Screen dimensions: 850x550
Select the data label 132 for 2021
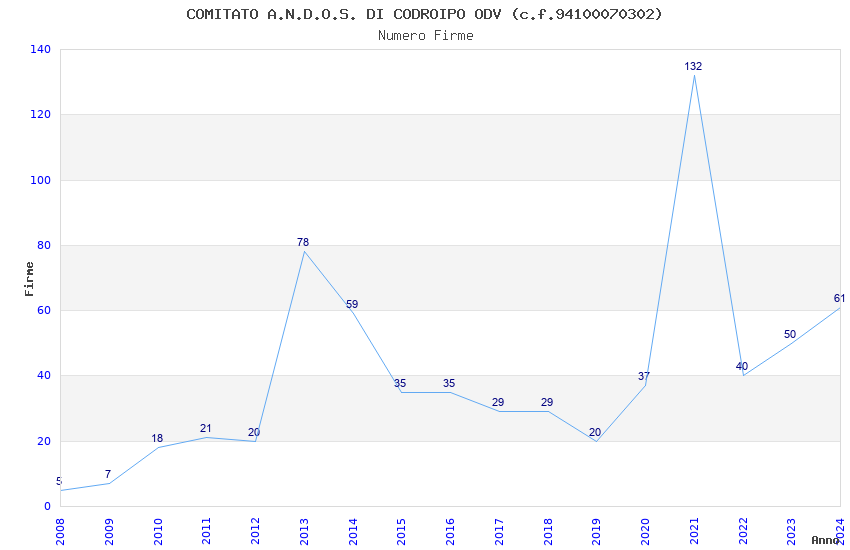click(693, 66)
